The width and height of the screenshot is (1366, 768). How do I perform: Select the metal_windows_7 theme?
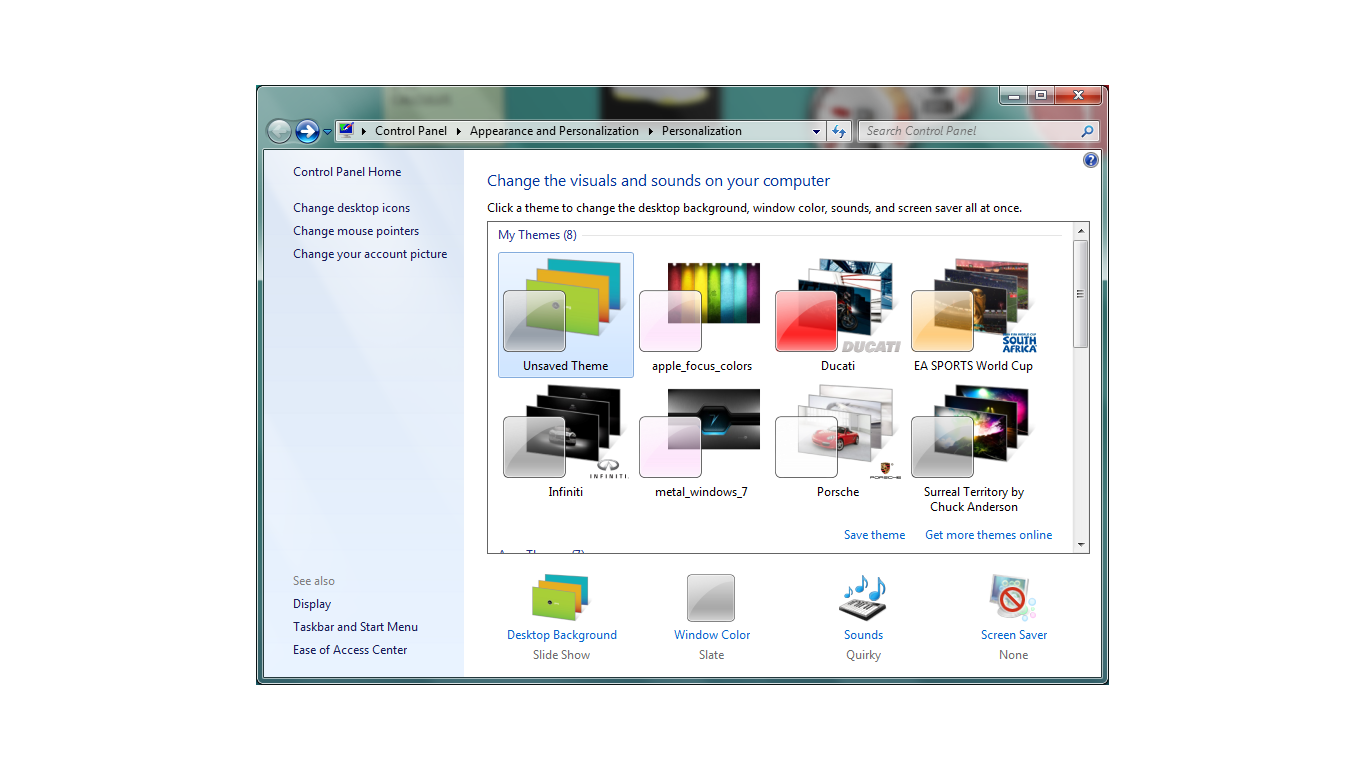point(702,441)
